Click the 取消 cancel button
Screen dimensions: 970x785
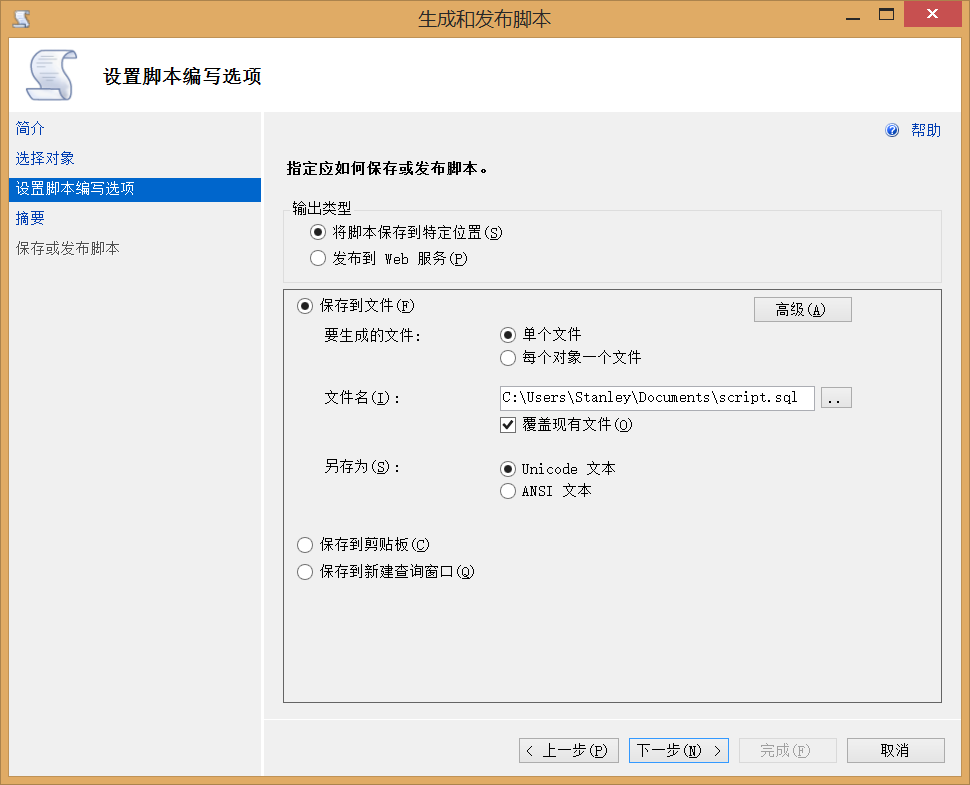tap(895, 750)
